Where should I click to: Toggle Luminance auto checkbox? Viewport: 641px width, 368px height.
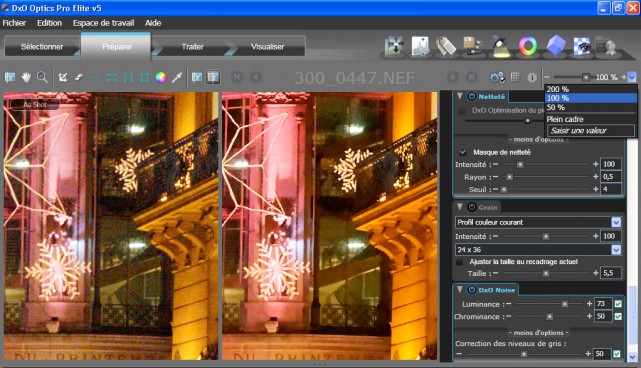click(618, 304)
